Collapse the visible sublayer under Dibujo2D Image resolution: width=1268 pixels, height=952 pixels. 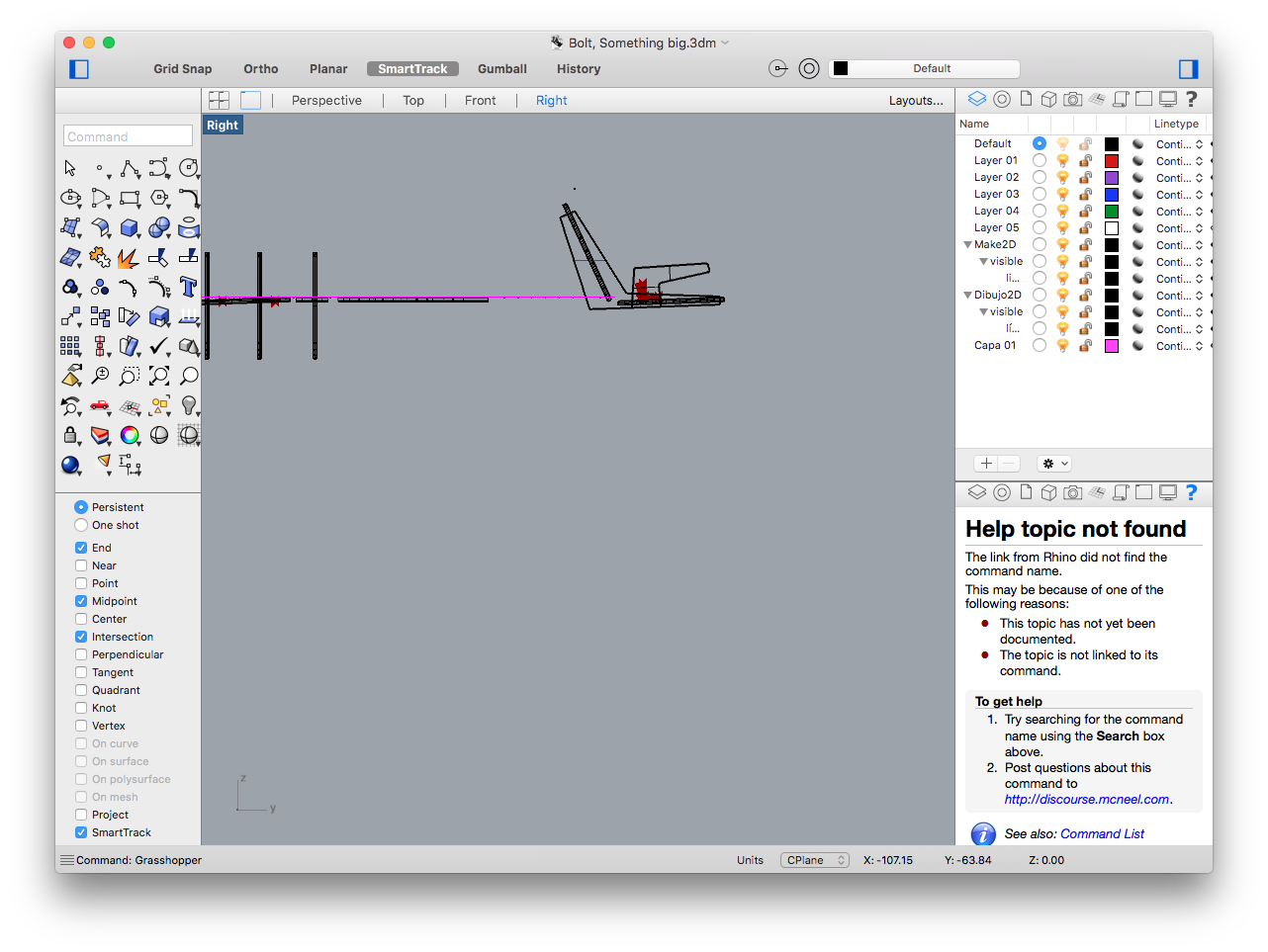(983, 311)
